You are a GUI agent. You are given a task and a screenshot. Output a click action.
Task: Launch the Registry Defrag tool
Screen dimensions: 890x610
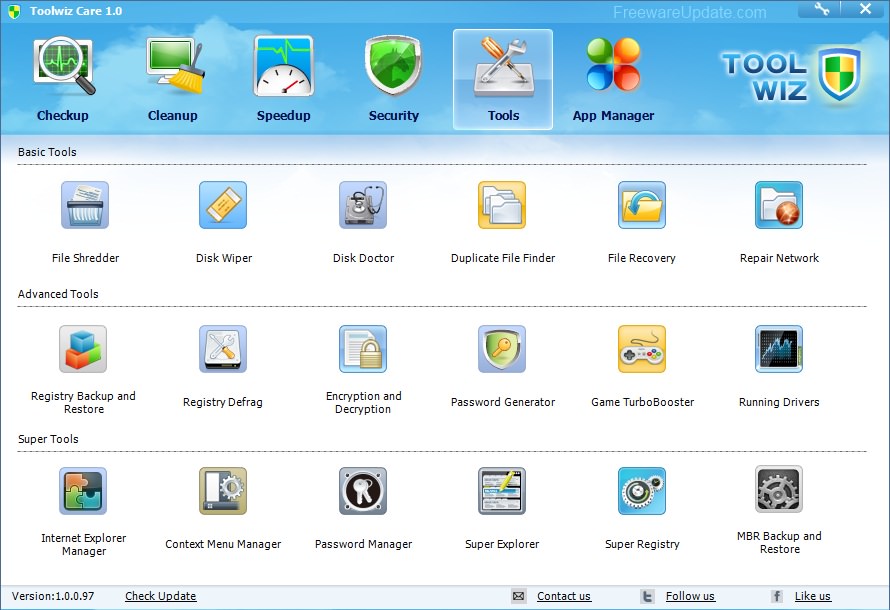coord(223,349)
